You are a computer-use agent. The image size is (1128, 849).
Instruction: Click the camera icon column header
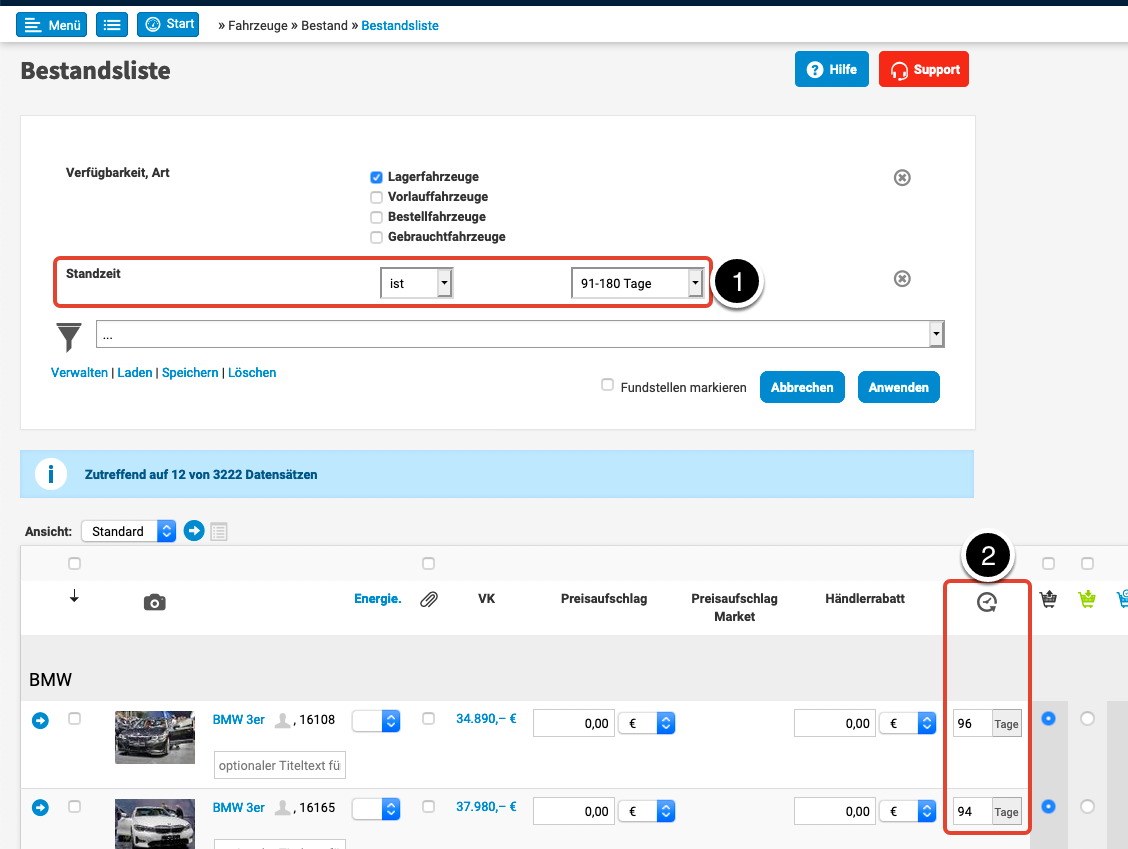[x=154, y=602]
